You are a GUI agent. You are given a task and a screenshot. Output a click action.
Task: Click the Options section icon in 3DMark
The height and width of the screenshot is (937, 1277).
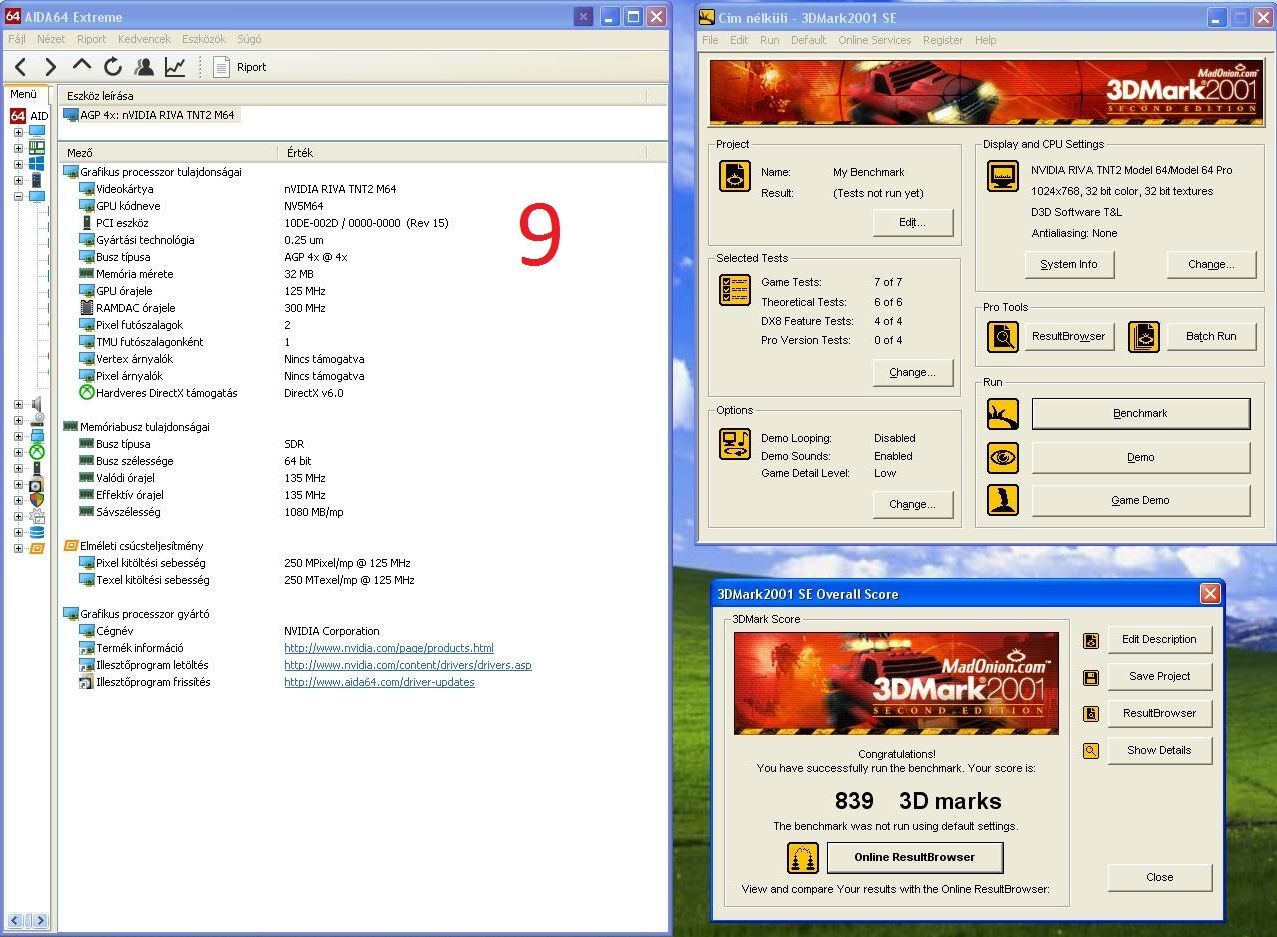(735, 442)
